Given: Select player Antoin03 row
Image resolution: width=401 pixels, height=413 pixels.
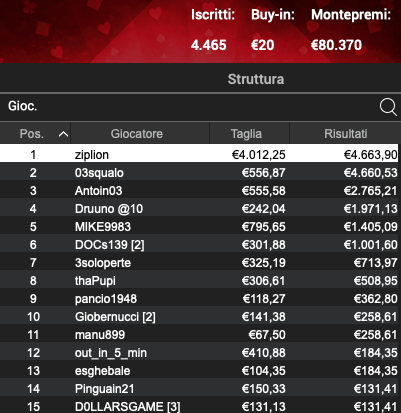Looking at the screenshot, I should [200, 191].
